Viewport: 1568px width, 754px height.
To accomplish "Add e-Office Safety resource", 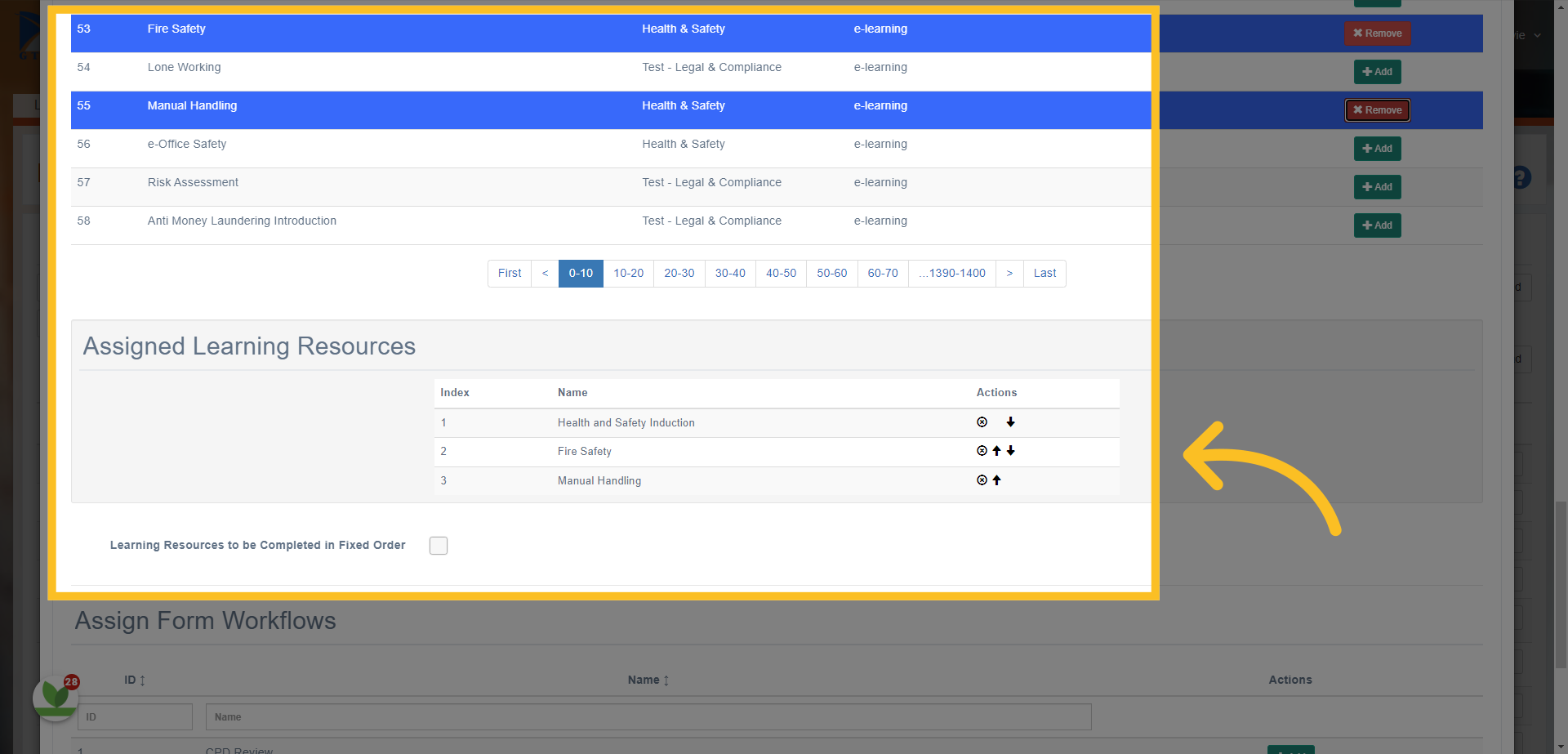I will tap(1377, 149).
